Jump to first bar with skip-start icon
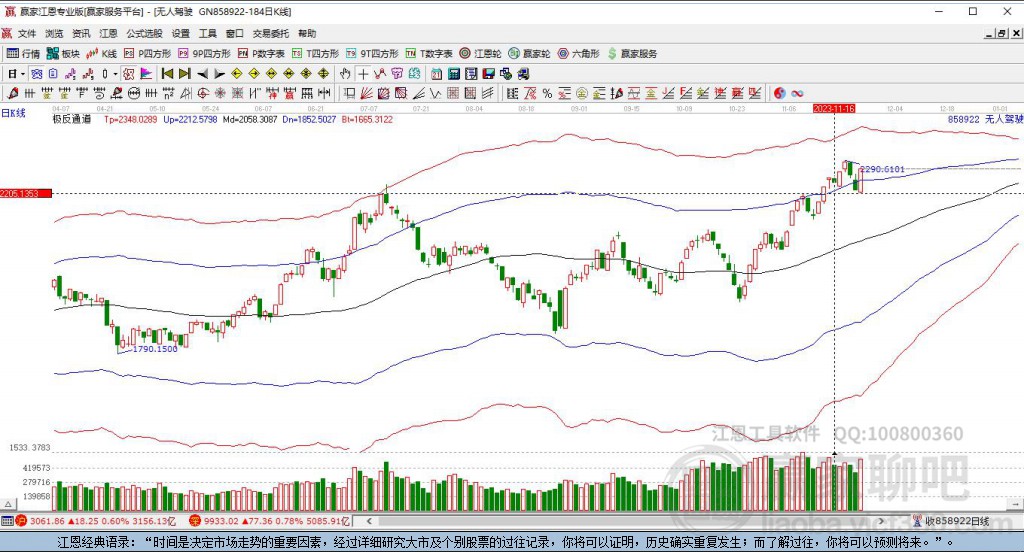The width and height of the screenshot is (1024, 552). pyautogui.click(x=167, y=74)
